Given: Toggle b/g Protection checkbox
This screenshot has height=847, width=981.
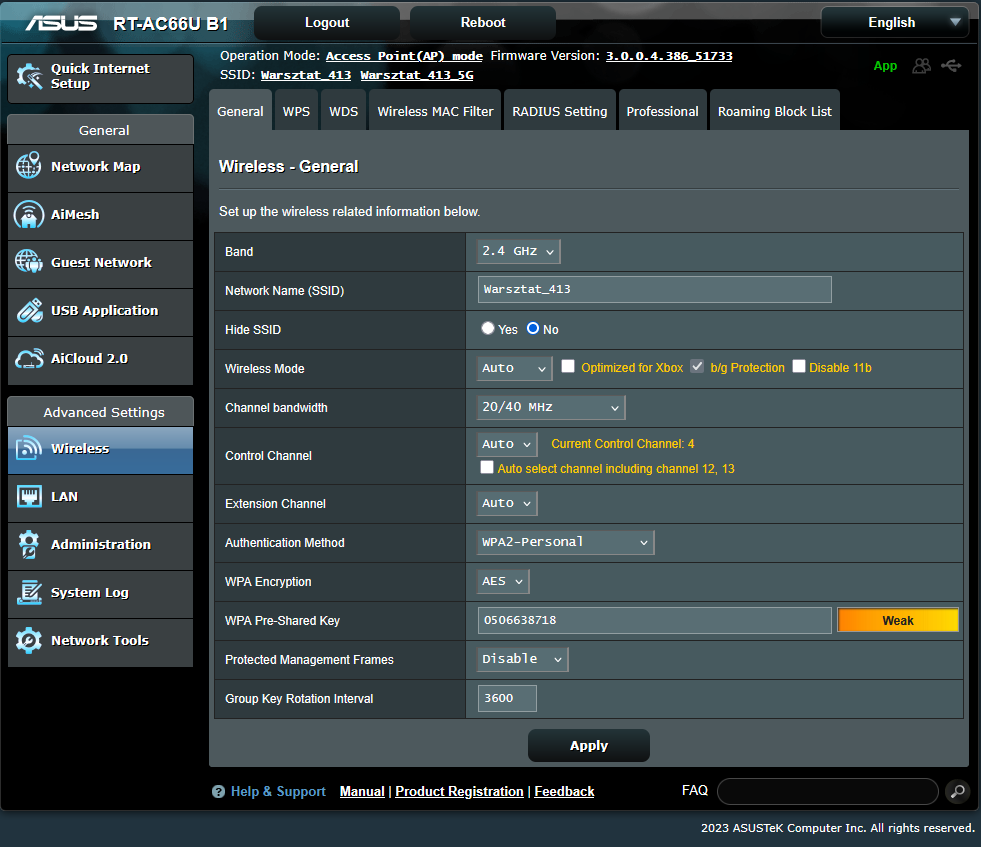Looking at the screenshot, I should click(697, 367).
